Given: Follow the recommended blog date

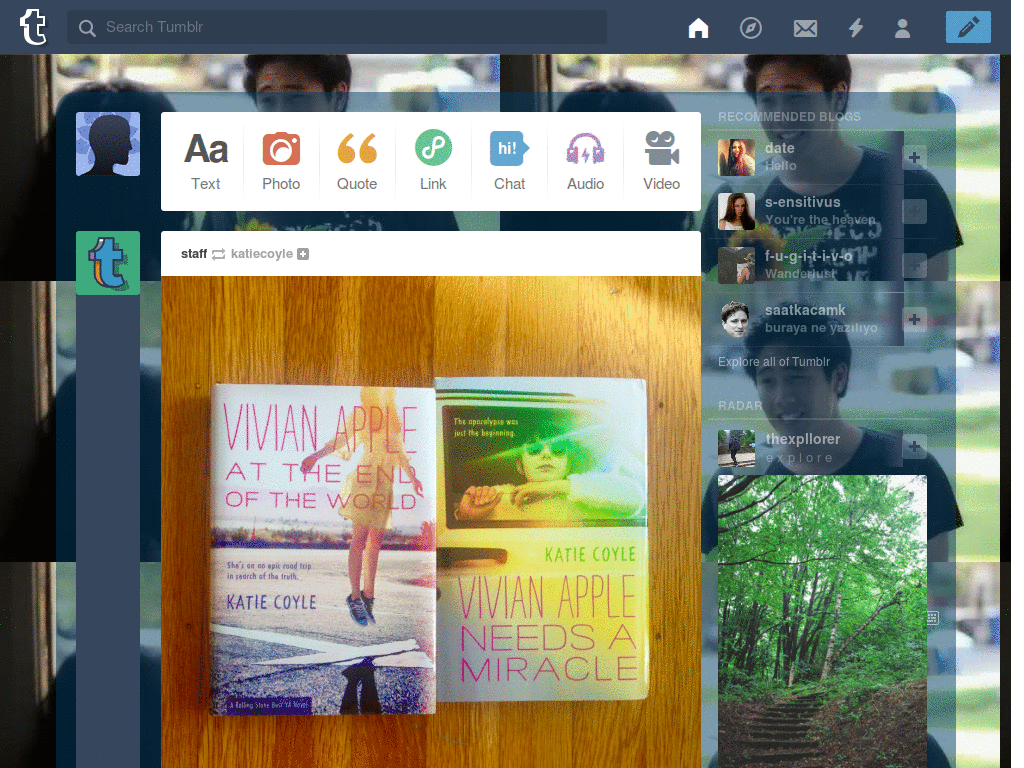Looking at the screenshot, I should click(914, 157).
